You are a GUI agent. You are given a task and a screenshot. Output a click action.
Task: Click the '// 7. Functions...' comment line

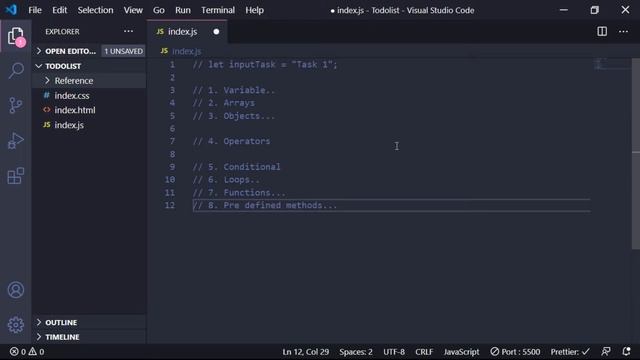239,193
